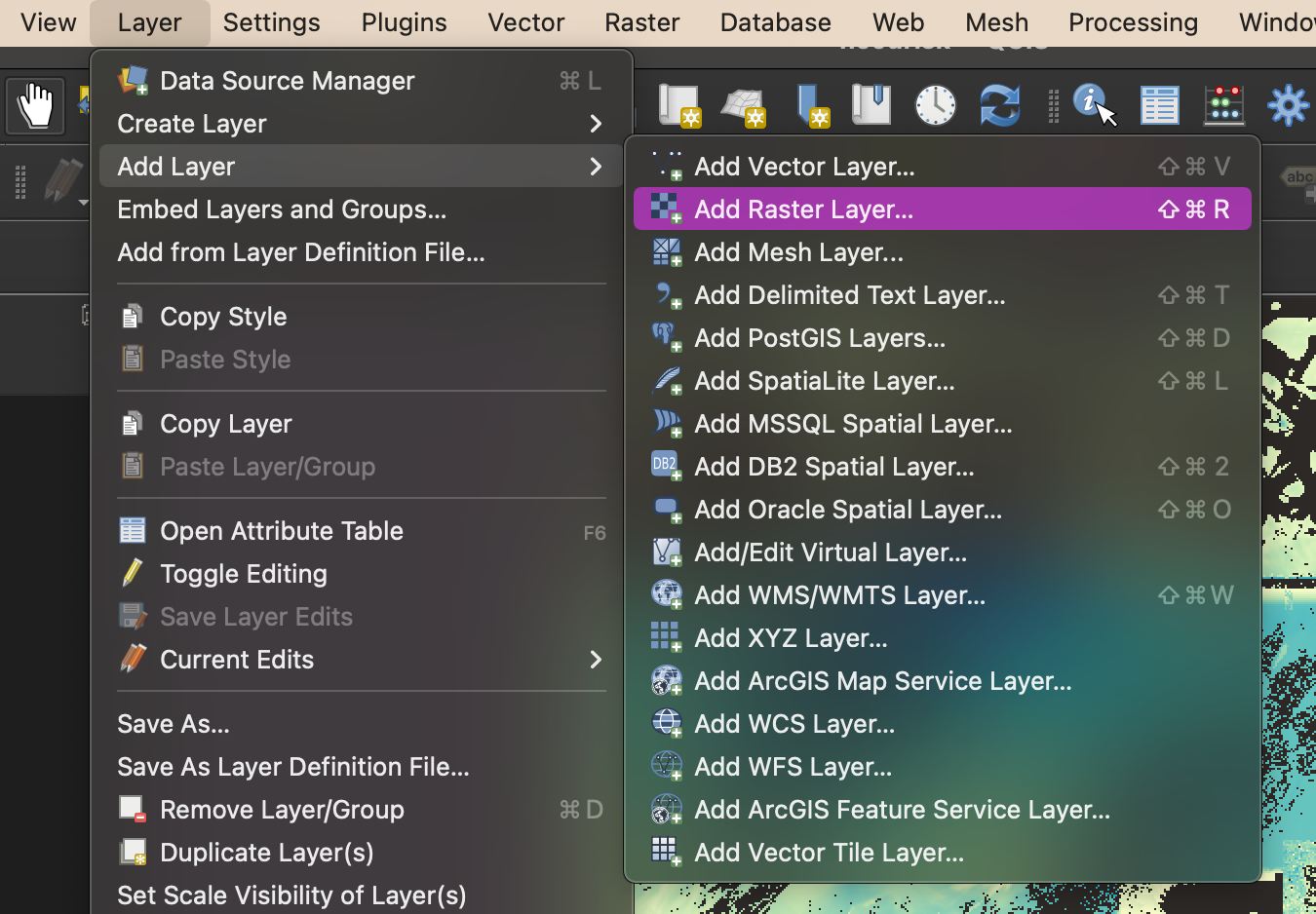Open the Web menu
The width and height of the screenshot is (1316, 914).
tap(898, 22)
